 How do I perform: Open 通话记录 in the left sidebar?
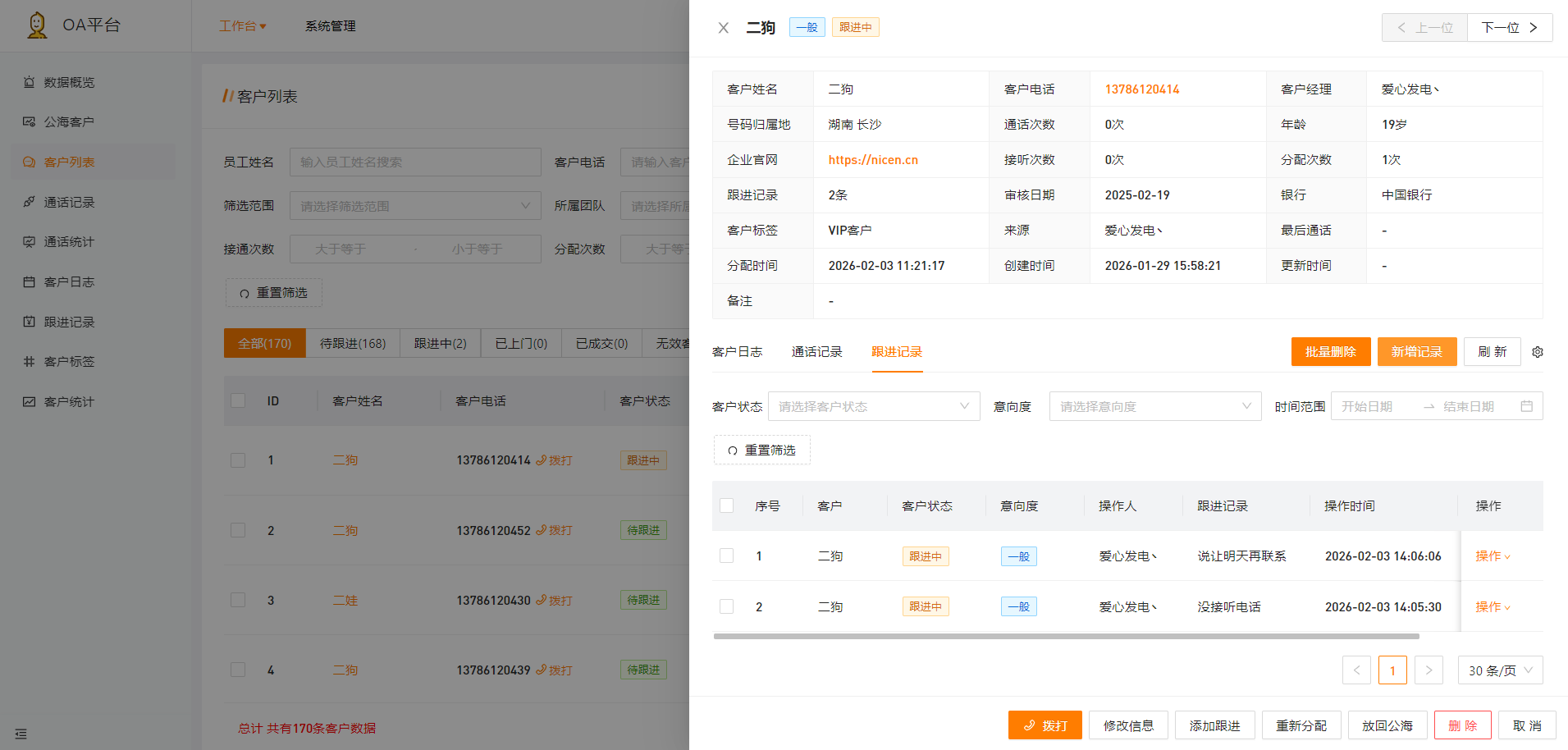click(69, 202)
